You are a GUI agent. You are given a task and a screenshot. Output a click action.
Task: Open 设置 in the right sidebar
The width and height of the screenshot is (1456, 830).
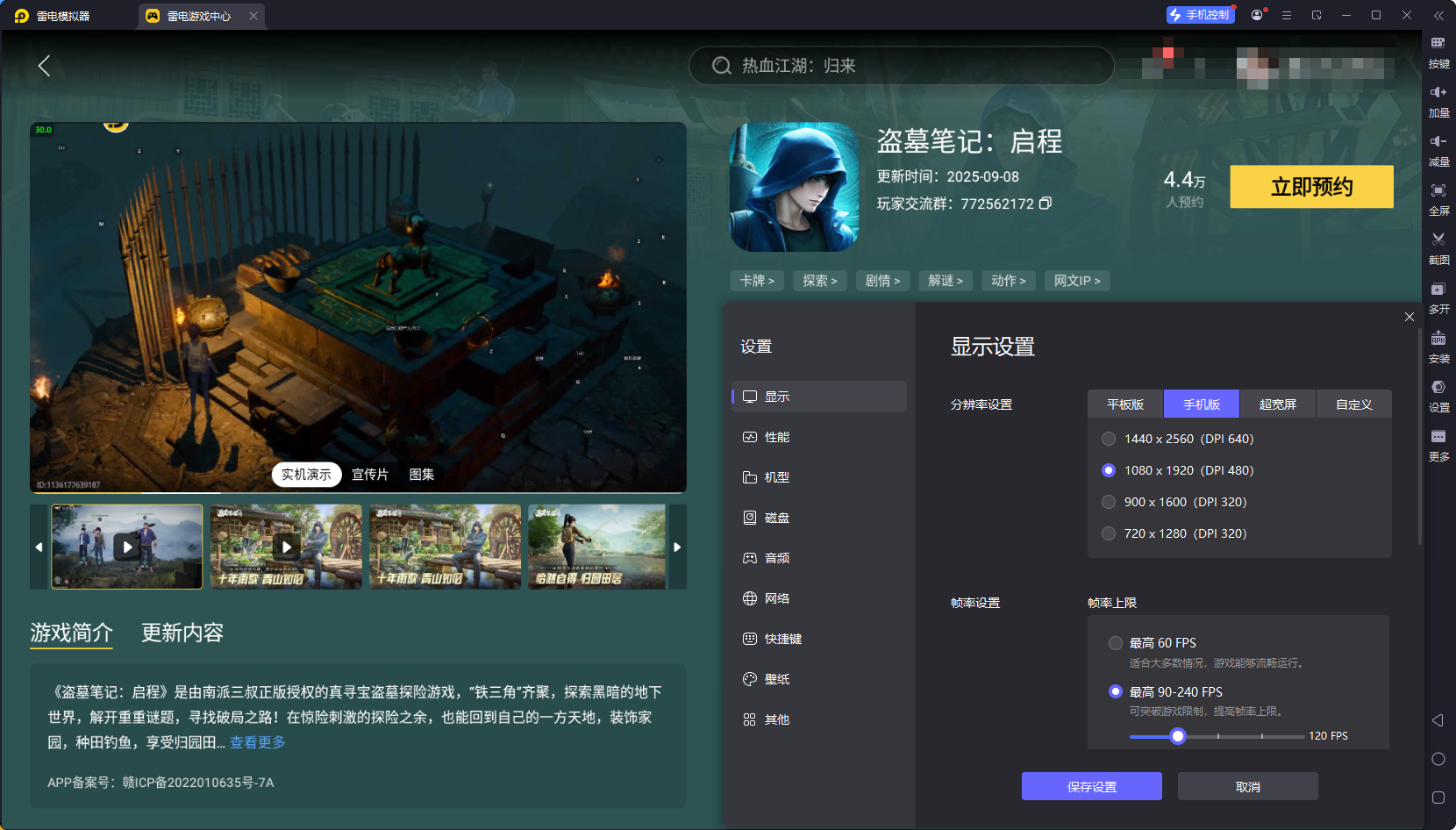(x=1438, y=396)
